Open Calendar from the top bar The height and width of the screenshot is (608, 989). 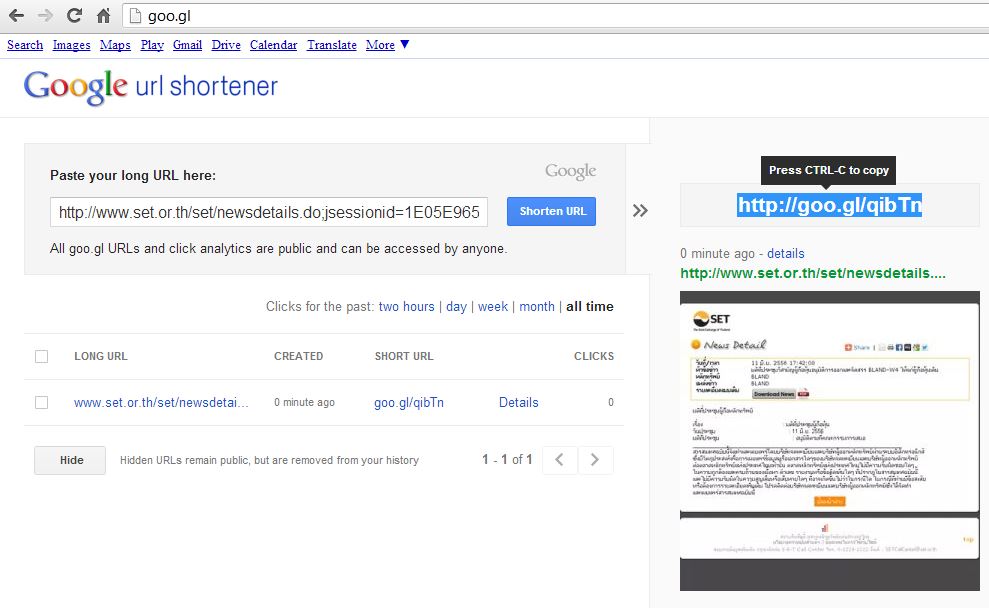pos(273,45)
